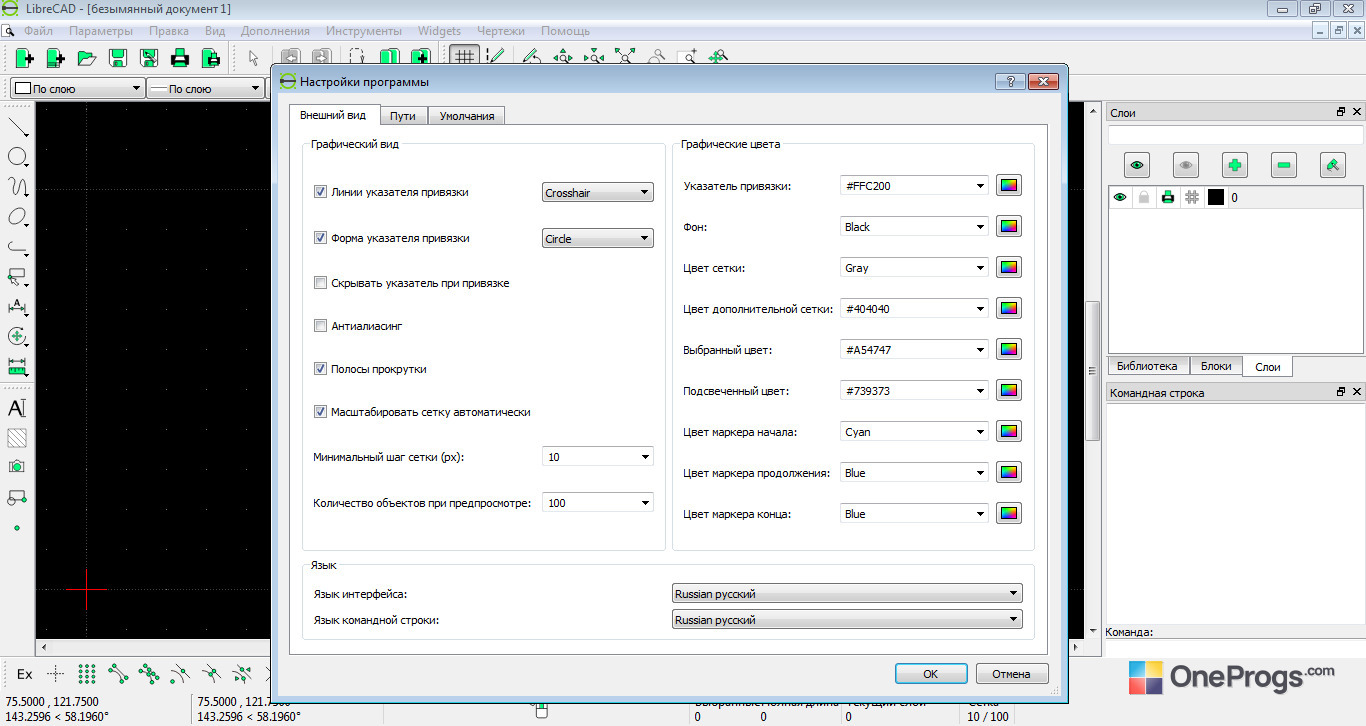1366x726 pixels.
Task: Click the Print icon in toolbar
Action: pos(180,58)
